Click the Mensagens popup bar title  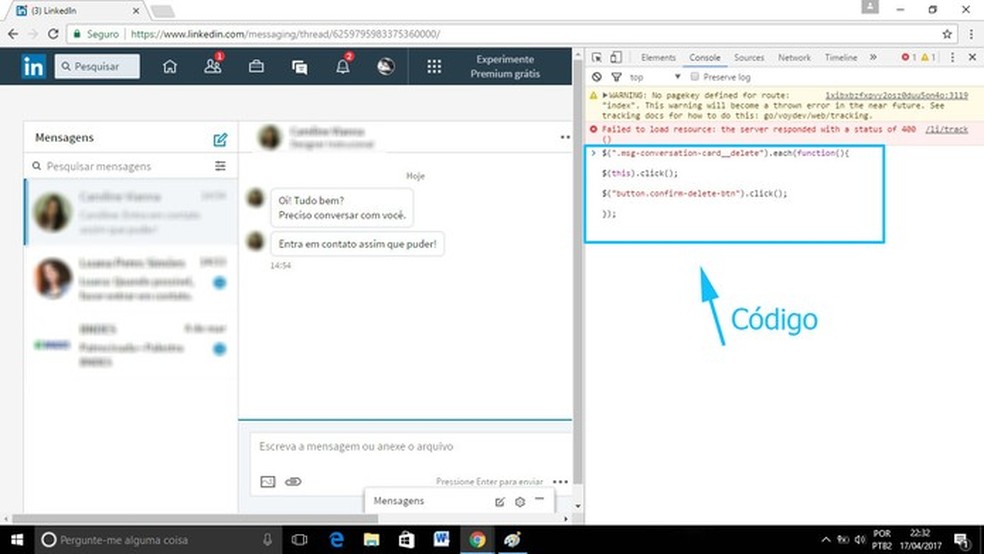click(398, 501)
